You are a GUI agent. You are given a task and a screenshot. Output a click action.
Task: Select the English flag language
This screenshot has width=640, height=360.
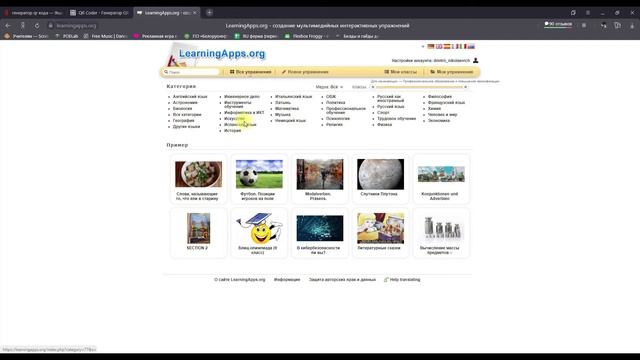pyautogui.click(x=439, y=47)
